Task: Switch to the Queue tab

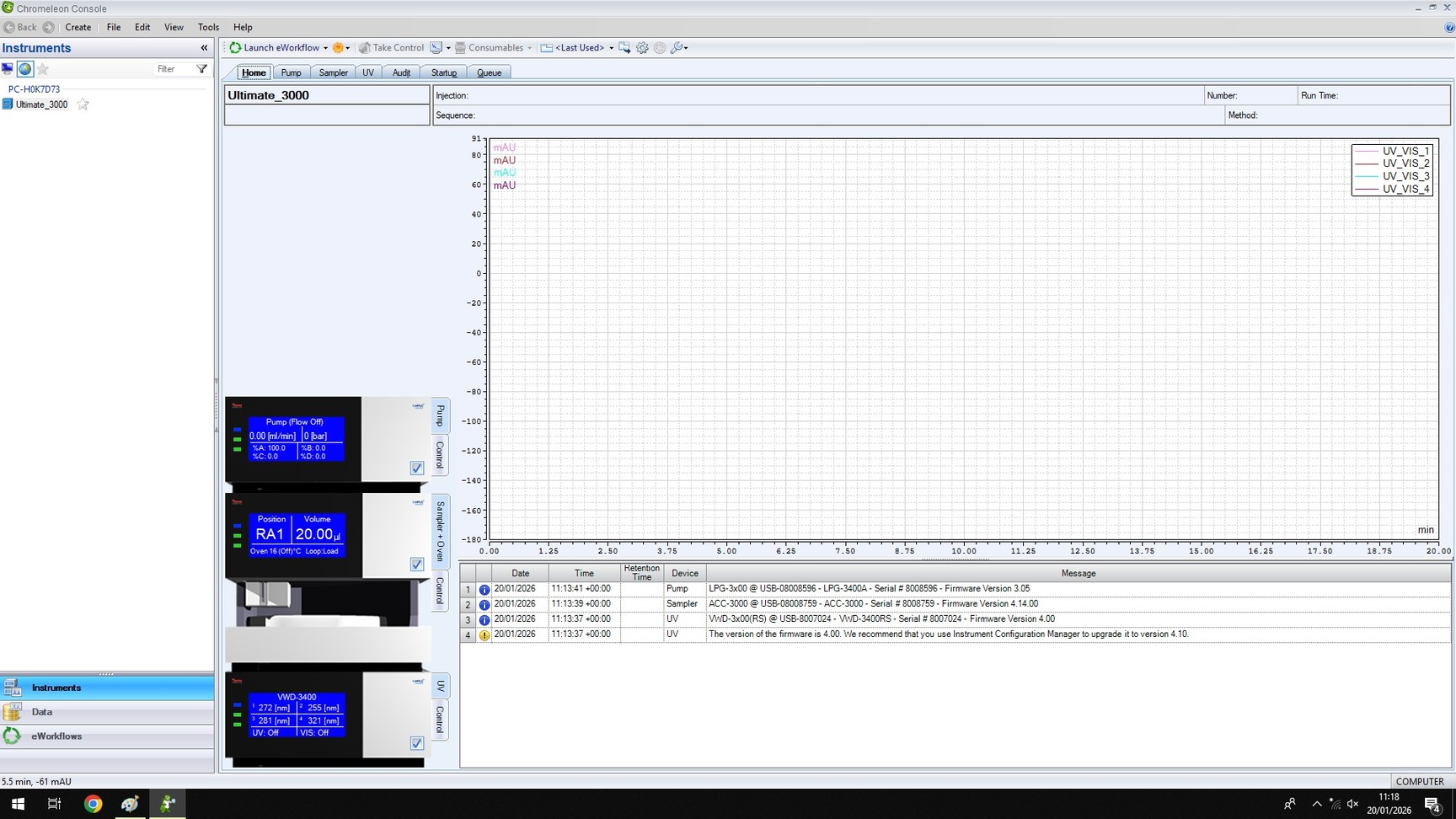Action: pyautogui.click(x=490, y=72)
